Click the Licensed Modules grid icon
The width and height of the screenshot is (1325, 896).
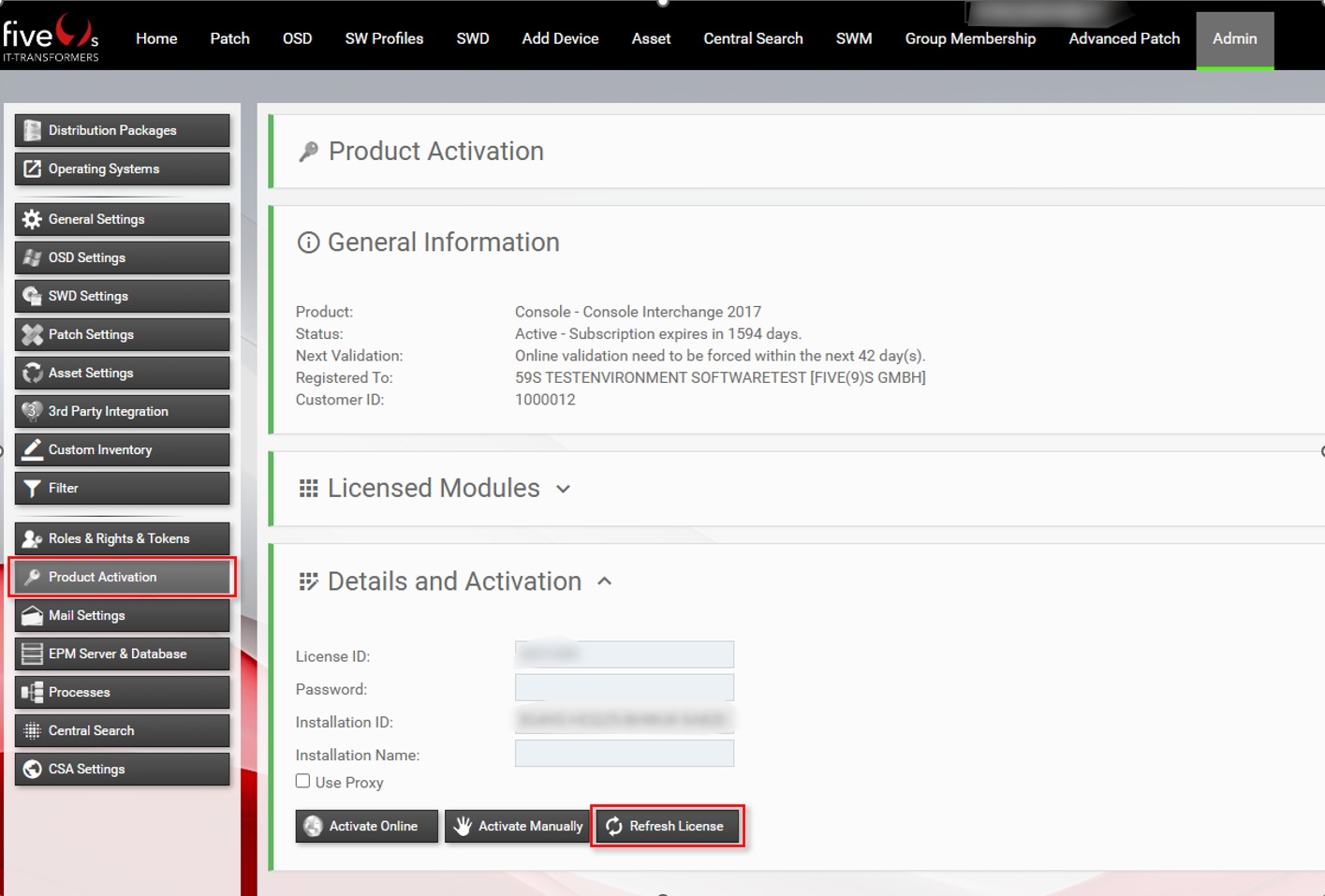308,488
